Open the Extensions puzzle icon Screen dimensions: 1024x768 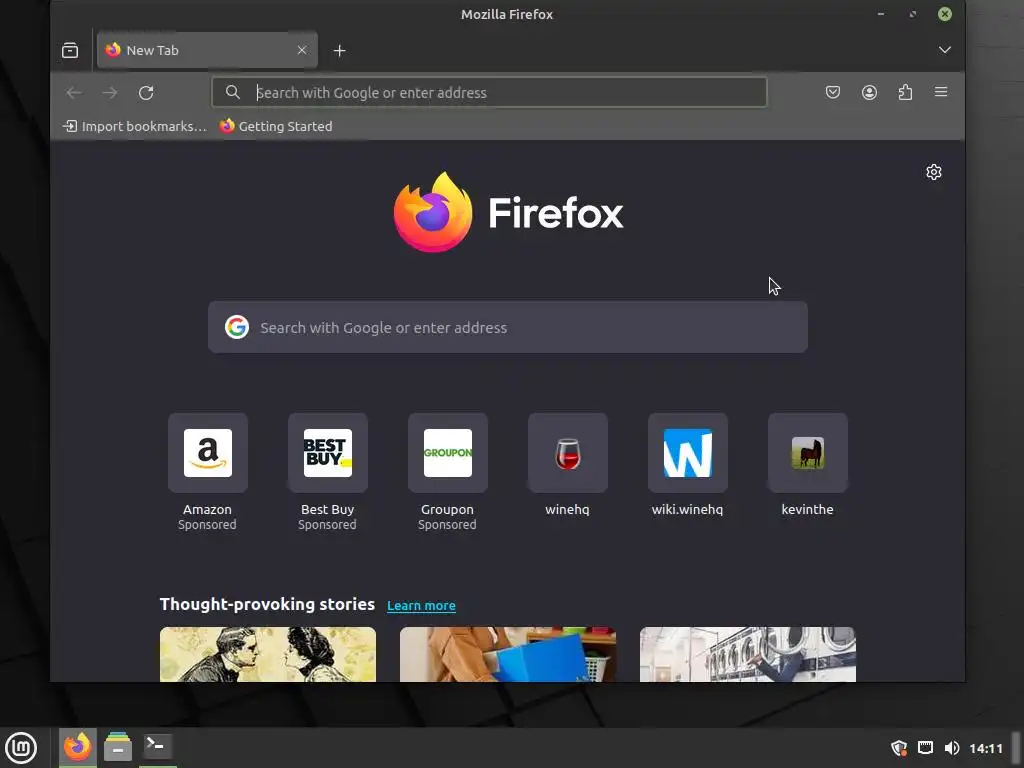(905, 92)
